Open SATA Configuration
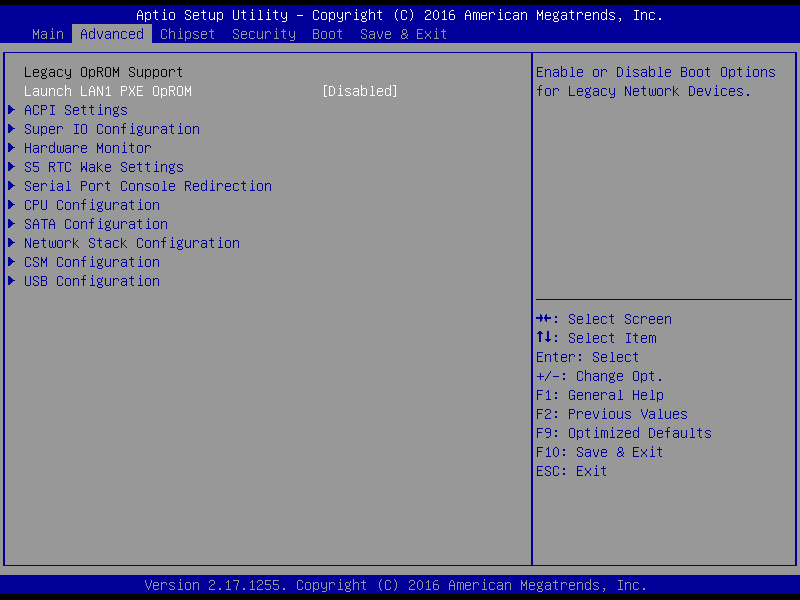Viewport: 800px width, 600px height. click(96, 224)
